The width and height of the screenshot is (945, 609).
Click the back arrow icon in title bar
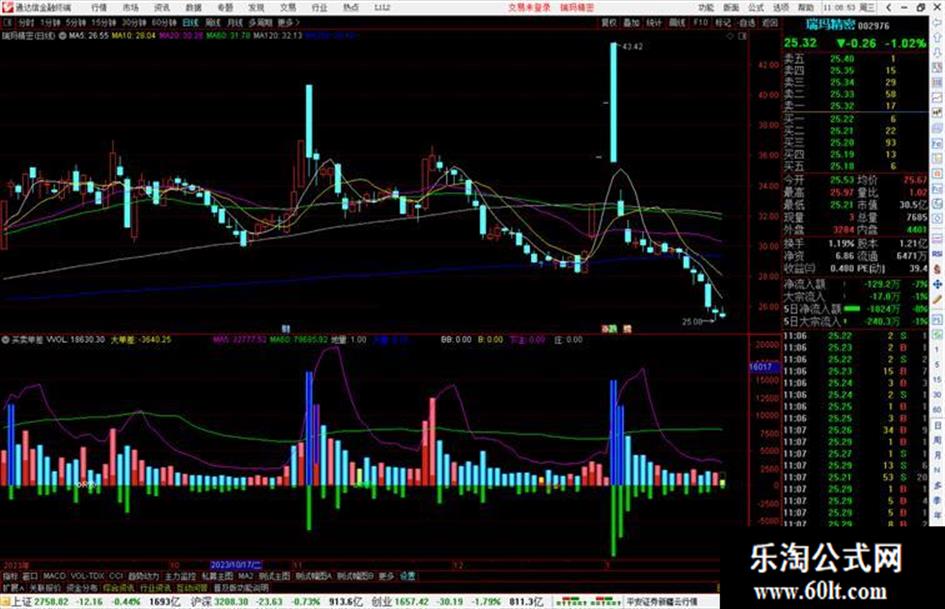(889, 7)
